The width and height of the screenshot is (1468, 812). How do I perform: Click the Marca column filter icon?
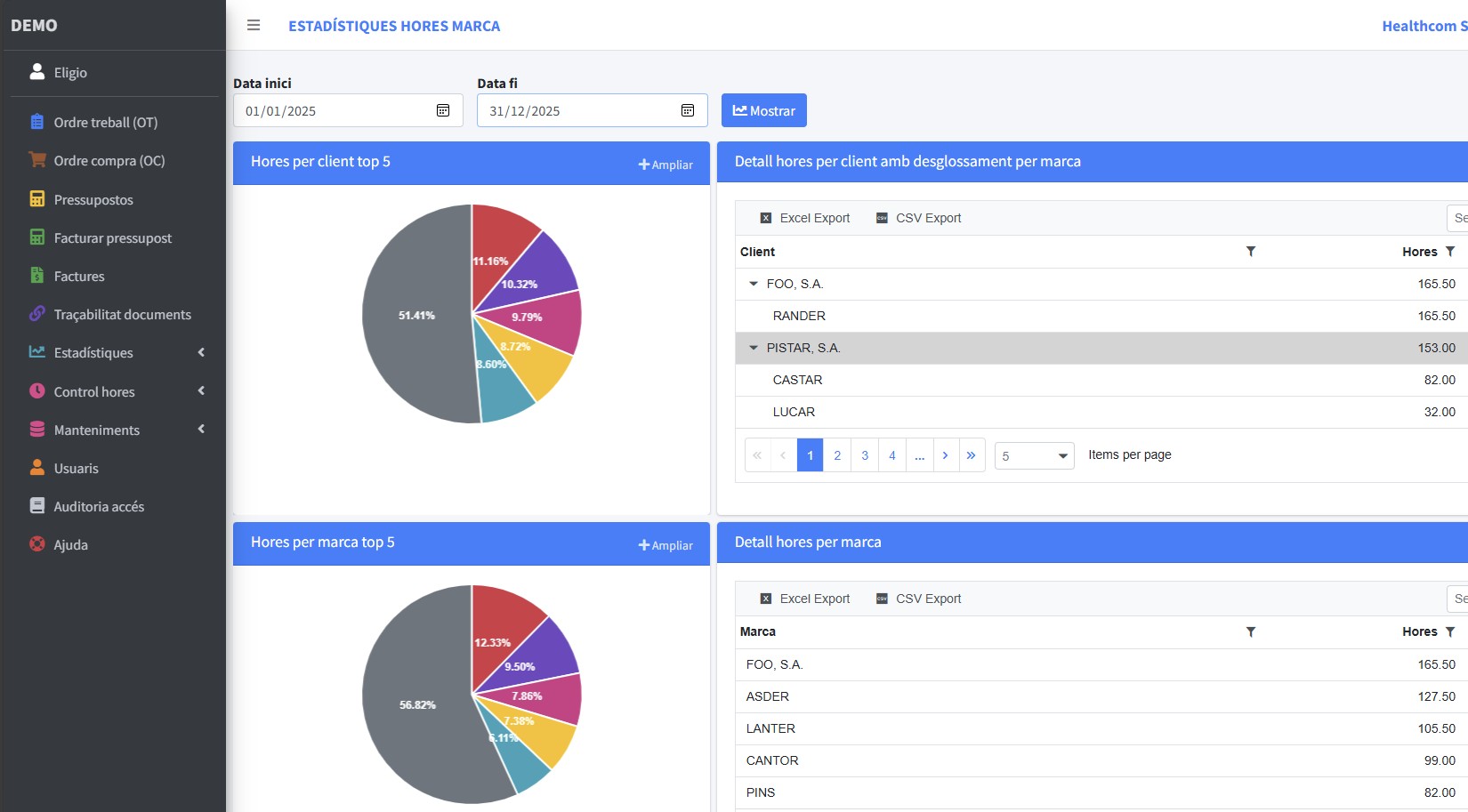[1250, 631]
